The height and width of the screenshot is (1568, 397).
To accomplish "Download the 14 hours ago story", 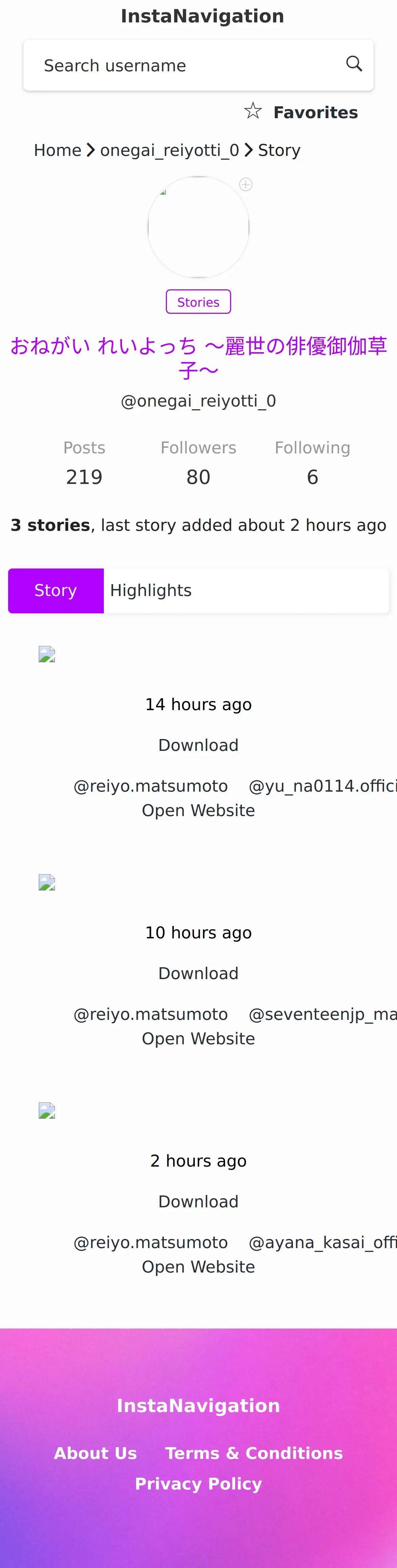I will pos(198,745).
